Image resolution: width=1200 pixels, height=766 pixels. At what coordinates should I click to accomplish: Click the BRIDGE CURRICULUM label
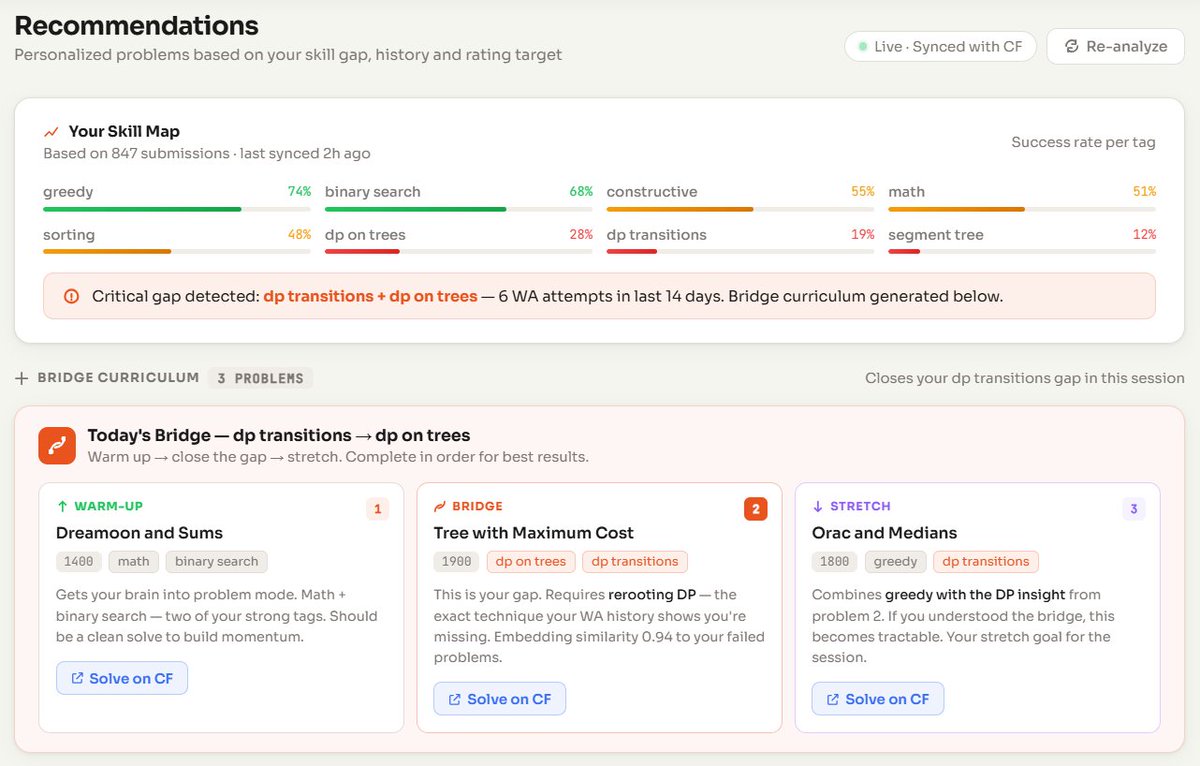[118, 378]
